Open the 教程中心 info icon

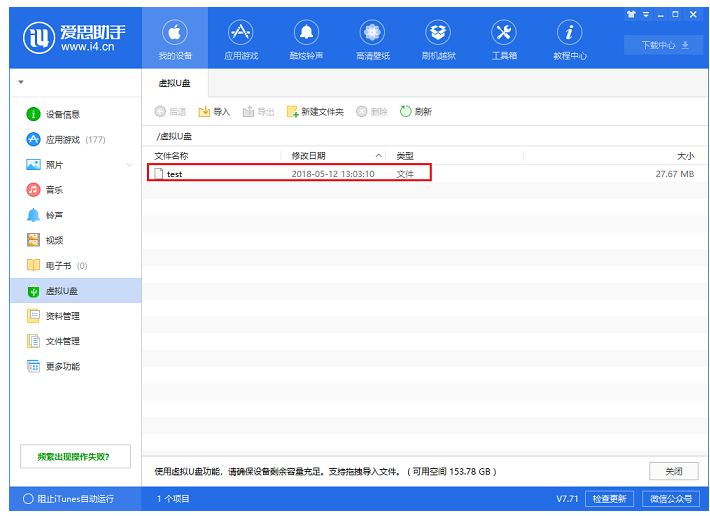click(569, 33)
